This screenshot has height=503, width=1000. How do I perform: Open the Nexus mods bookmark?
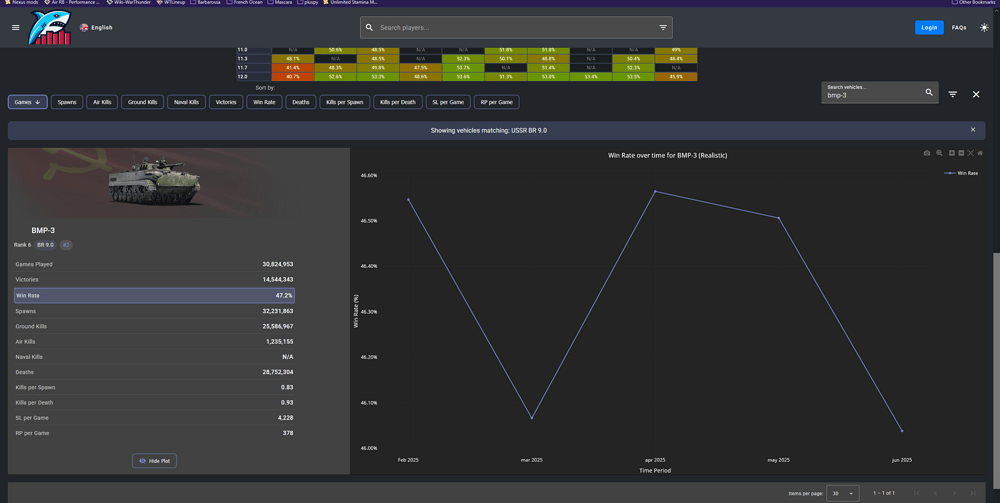coord(22,3)
